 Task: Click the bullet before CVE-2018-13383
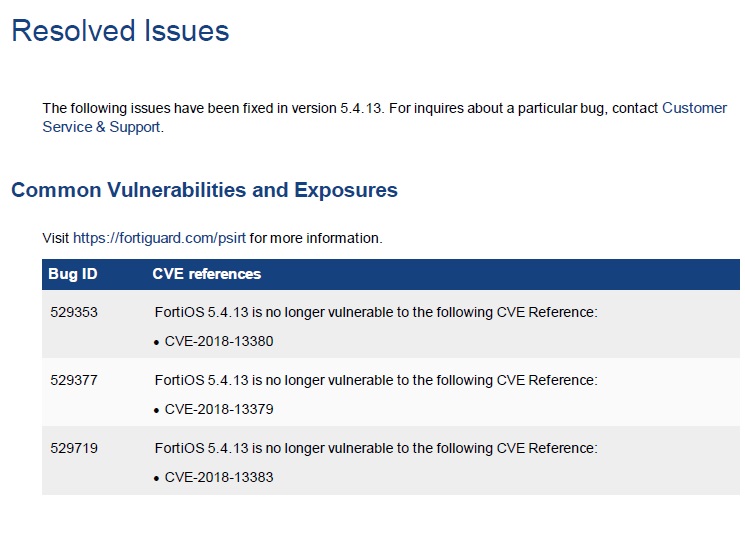[x=157, y=478]
